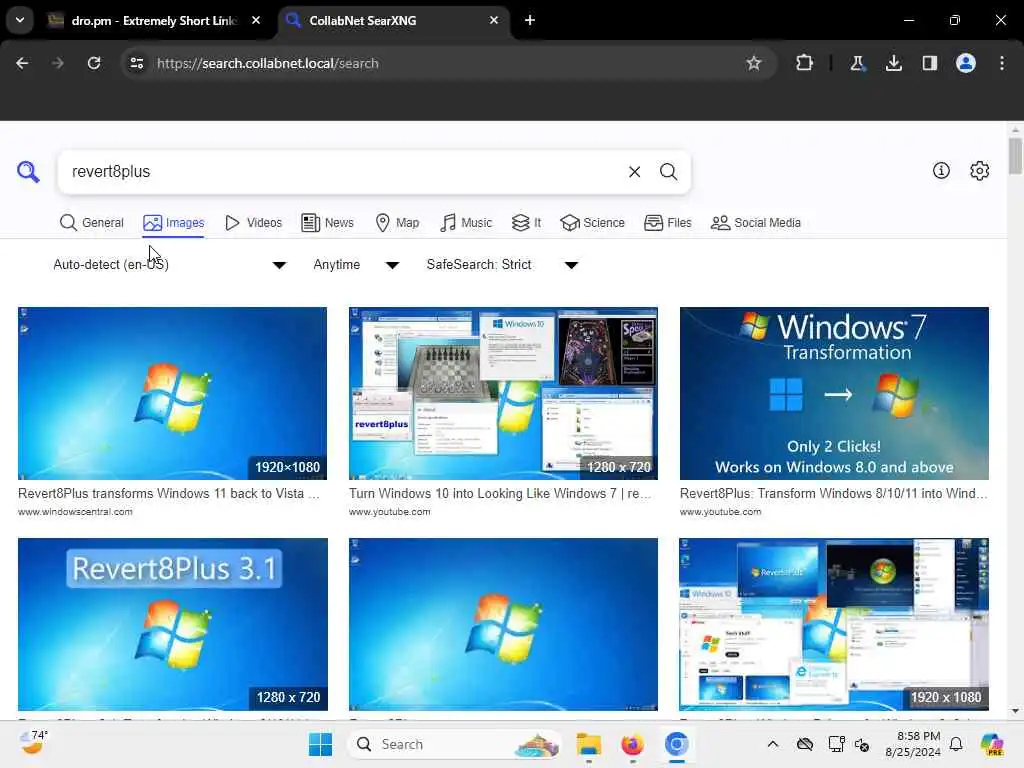Image resolution: width=1024 pixels, height=768 pixels.
Task: Open the Windows 10 to 7 collage thumbnail
Action: click(x=503, y=393)
